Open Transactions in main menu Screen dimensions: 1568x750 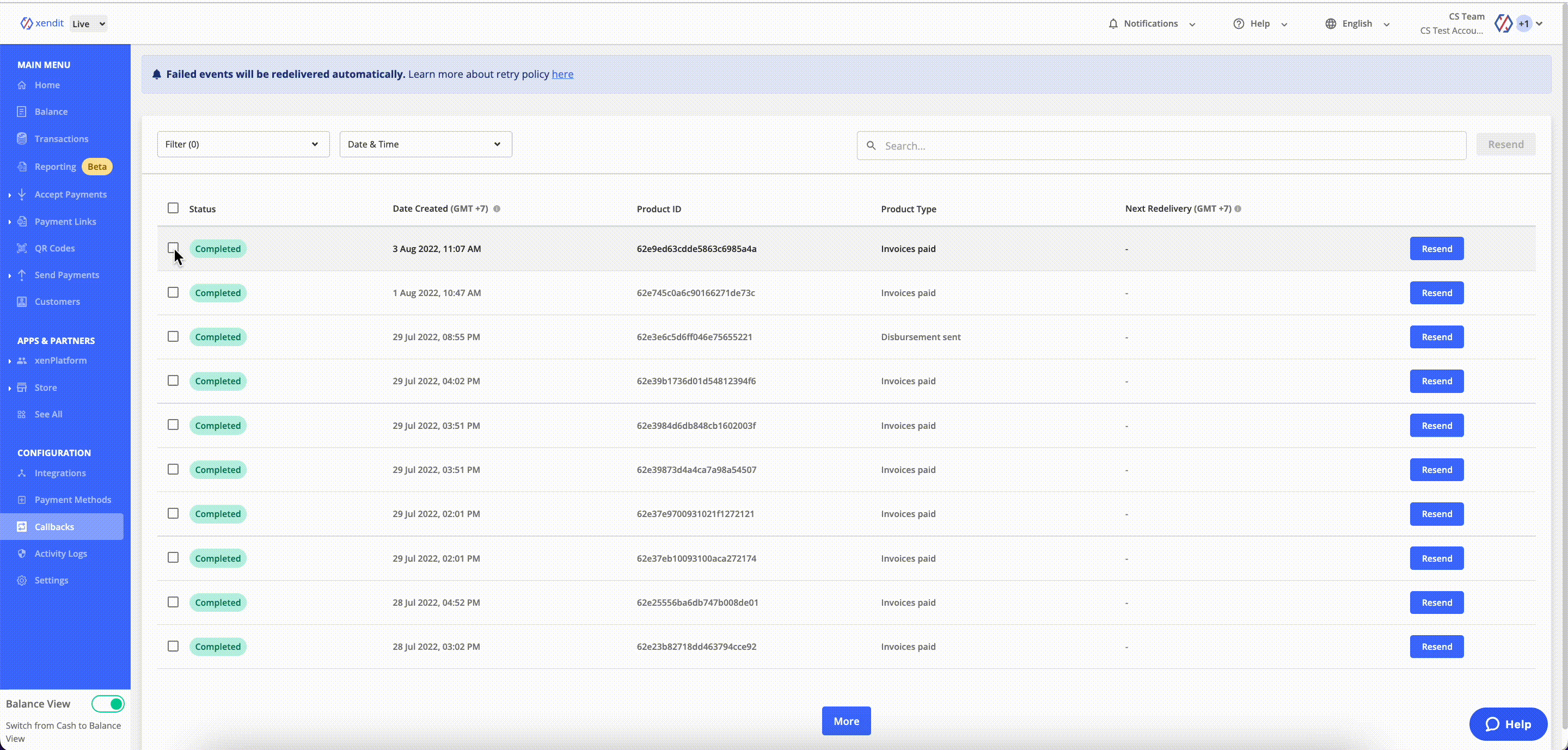pos(61,139)
